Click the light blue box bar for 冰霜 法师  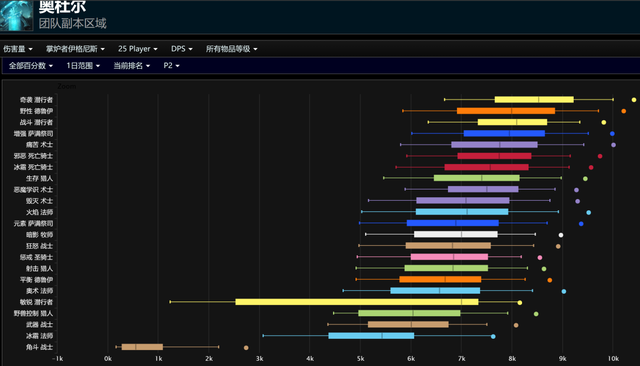point(371,336)
